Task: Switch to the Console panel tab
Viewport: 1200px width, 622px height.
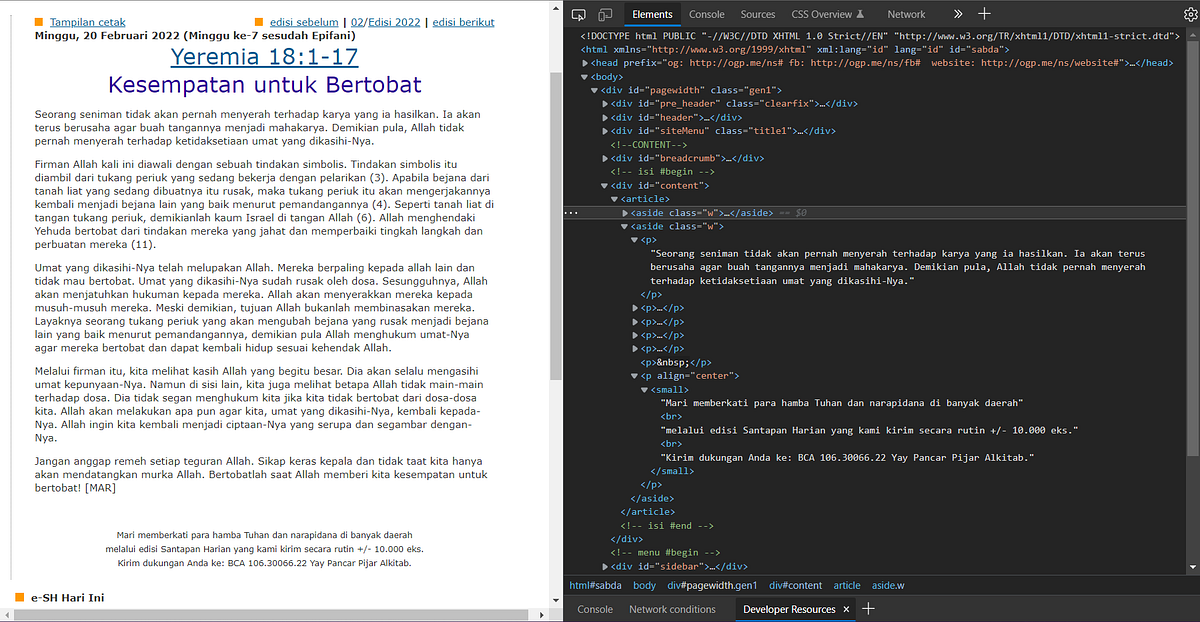Action: 707,14
